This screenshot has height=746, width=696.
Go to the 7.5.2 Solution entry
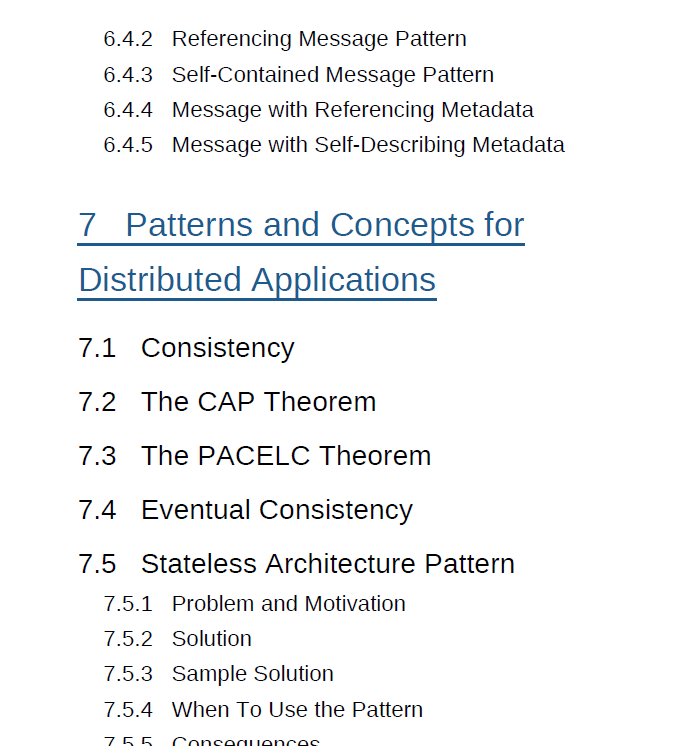pyautogui.click(x=211, y=639)
